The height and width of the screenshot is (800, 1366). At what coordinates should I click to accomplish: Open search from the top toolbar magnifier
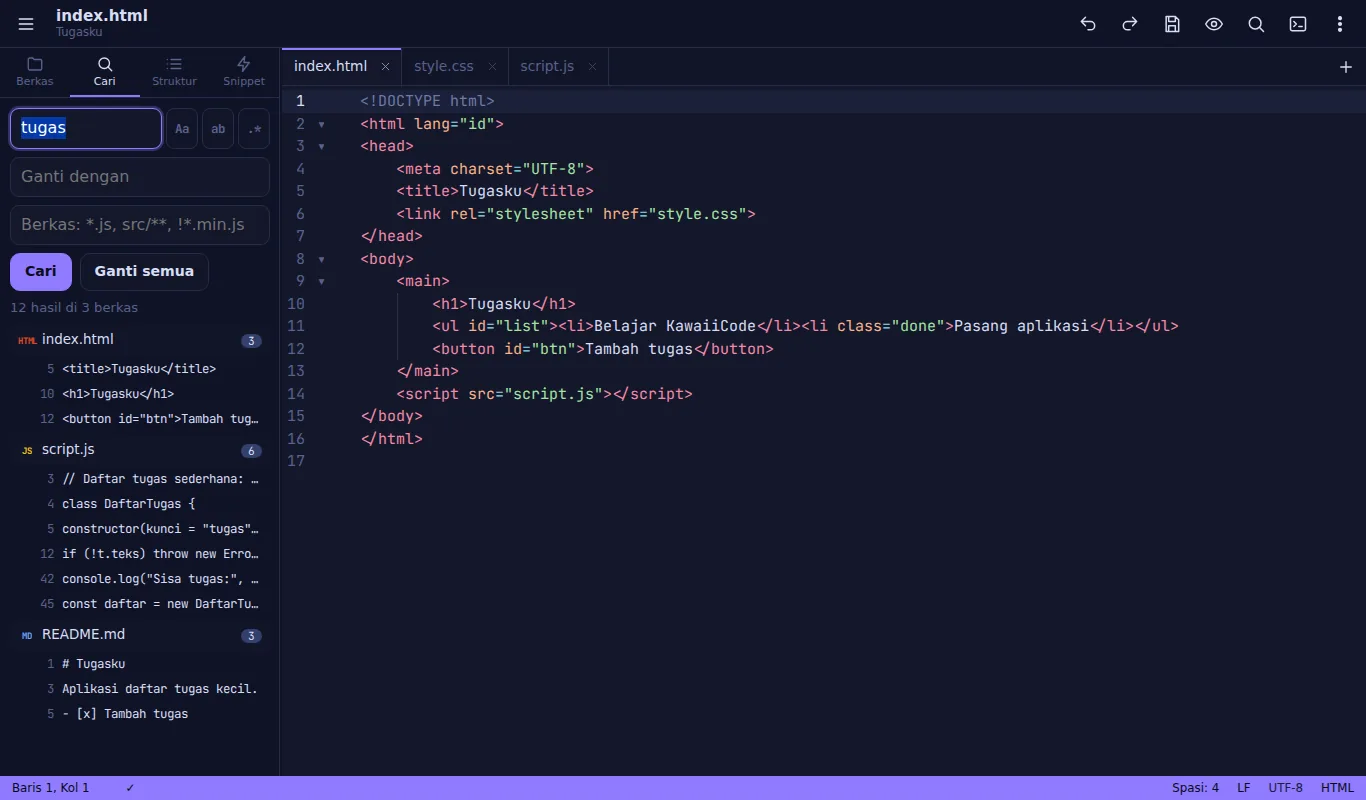click(1256, 24)
